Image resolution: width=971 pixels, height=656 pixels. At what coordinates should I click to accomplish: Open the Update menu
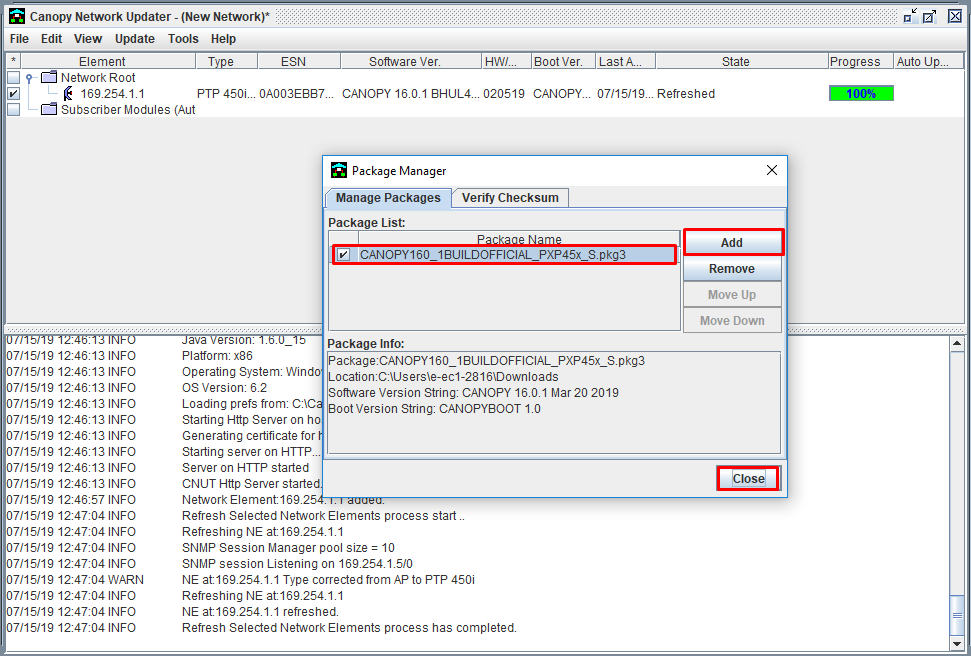(134, 38)
